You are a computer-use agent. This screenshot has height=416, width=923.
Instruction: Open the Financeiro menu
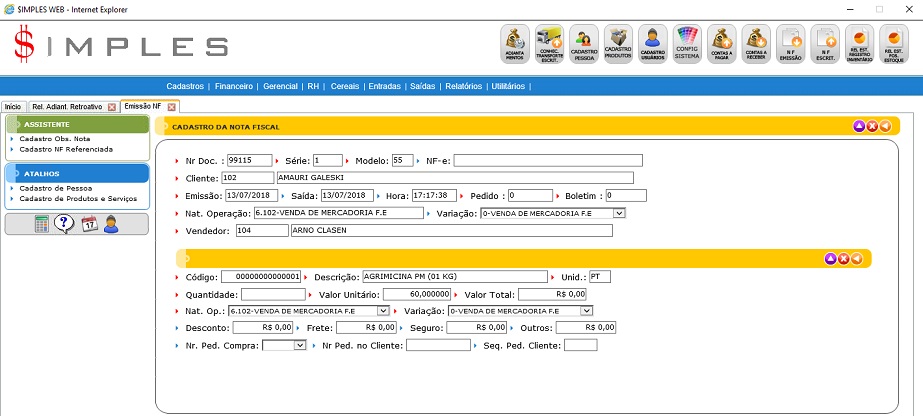[234, 87]
